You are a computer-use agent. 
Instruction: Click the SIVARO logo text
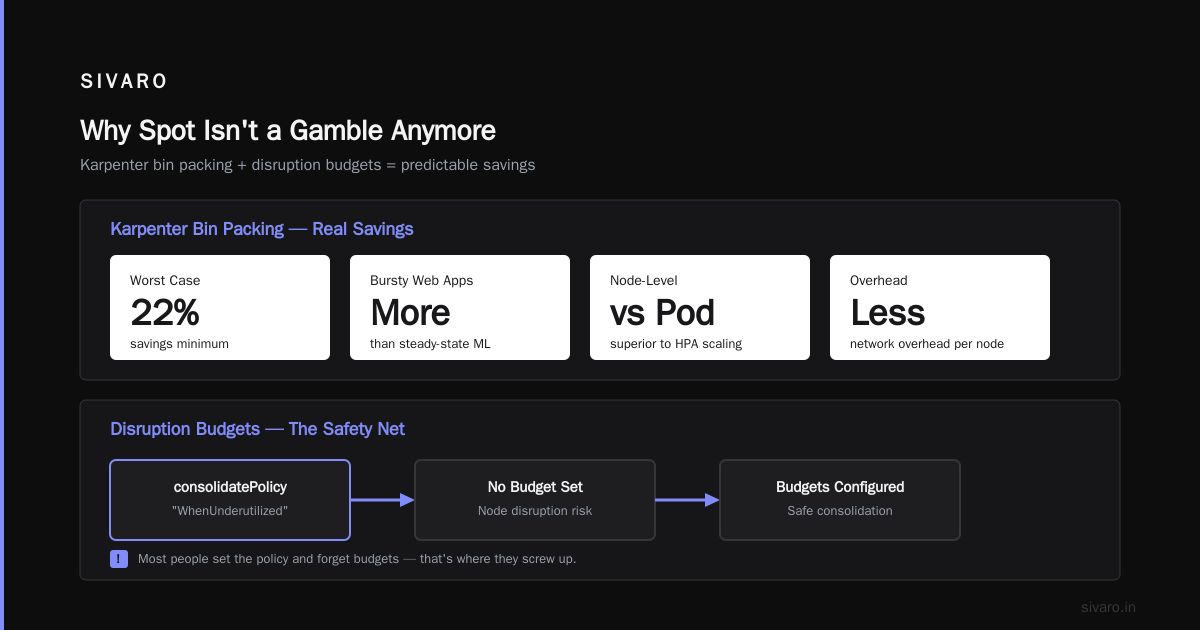(x=124, y=82)
